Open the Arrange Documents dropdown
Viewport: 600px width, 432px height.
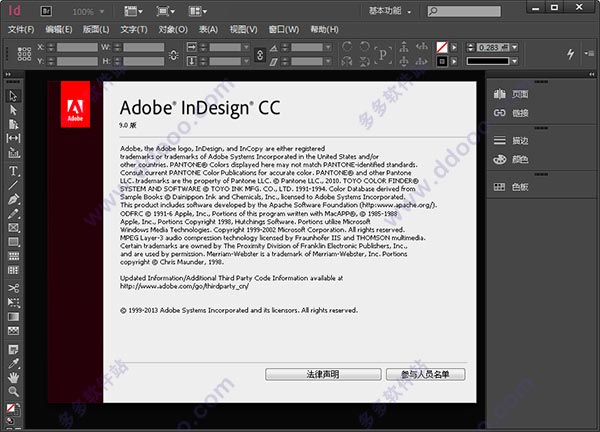[197, 11]
